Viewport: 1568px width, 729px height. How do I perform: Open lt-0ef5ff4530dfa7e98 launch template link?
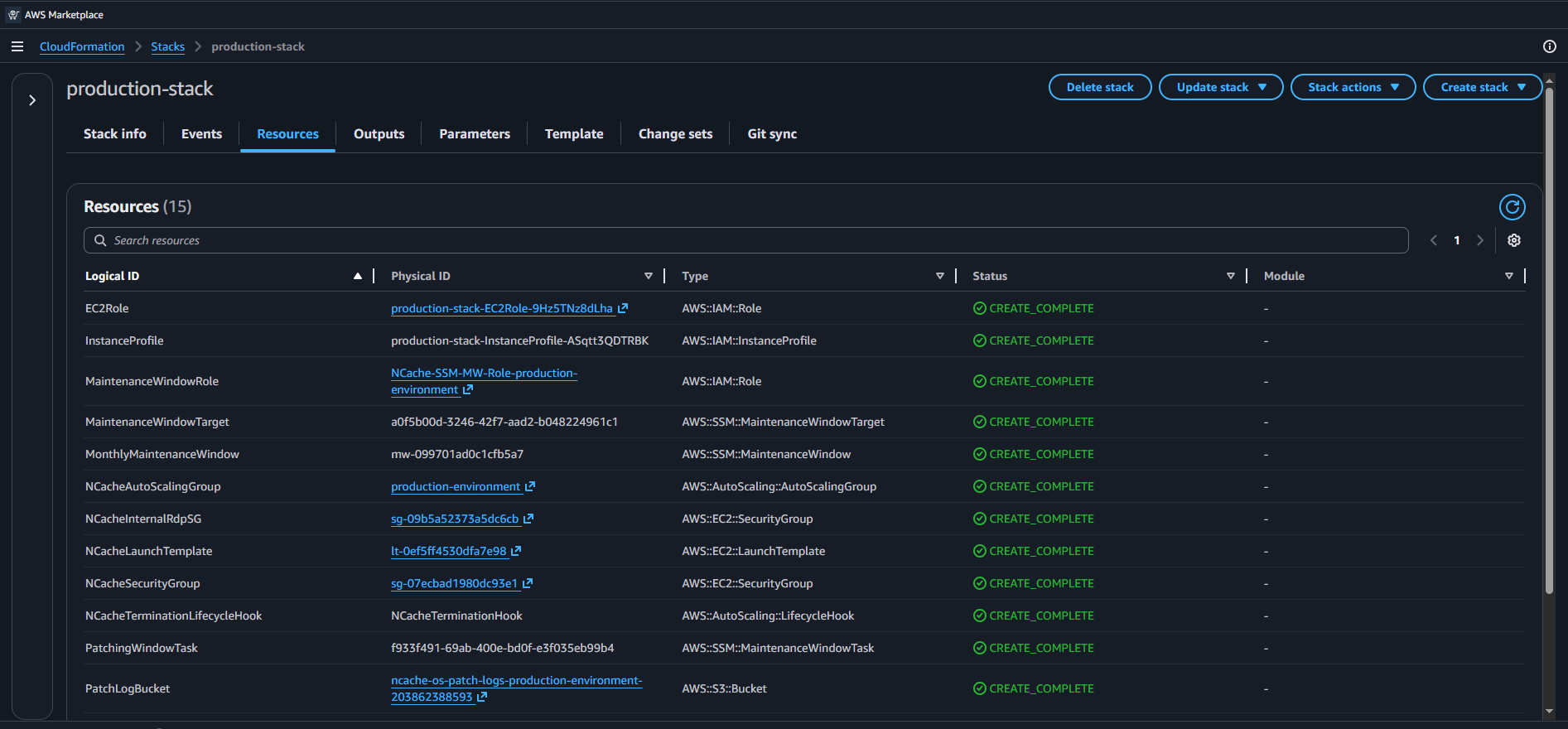(449, 551)
